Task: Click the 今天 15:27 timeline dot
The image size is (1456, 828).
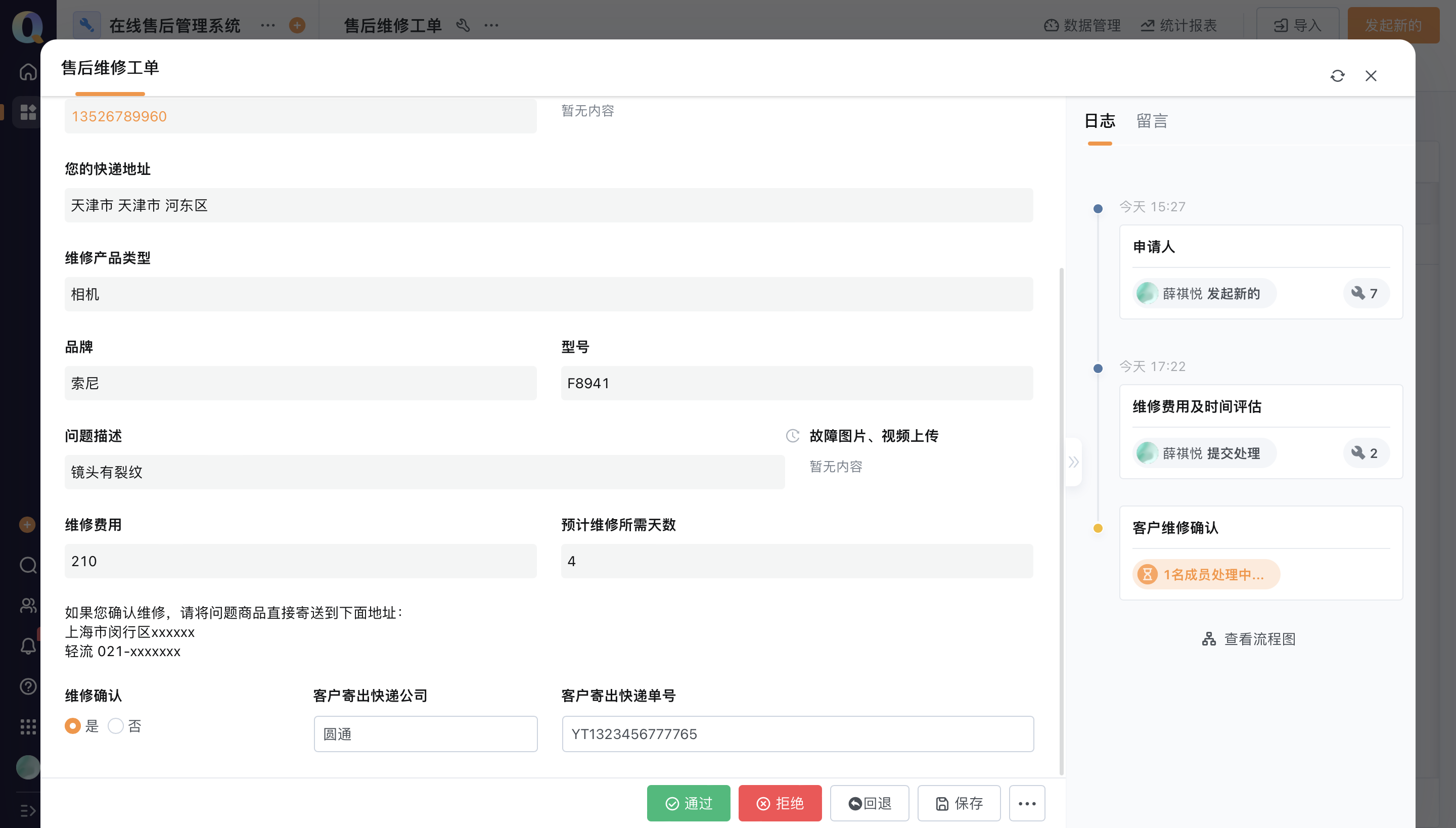Action: (x=1098, y=208)
